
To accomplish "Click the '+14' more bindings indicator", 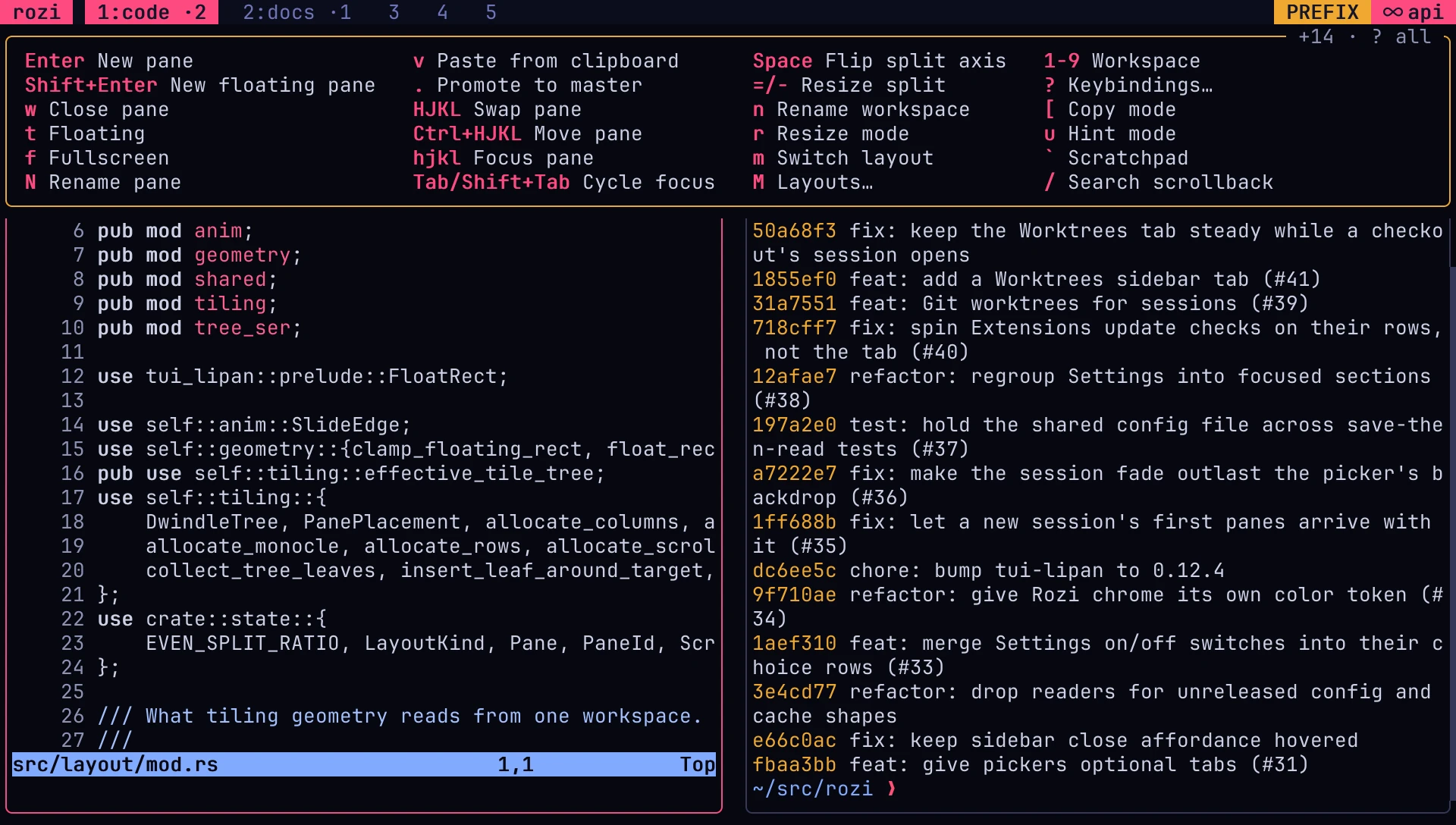I will [1316, 36].
